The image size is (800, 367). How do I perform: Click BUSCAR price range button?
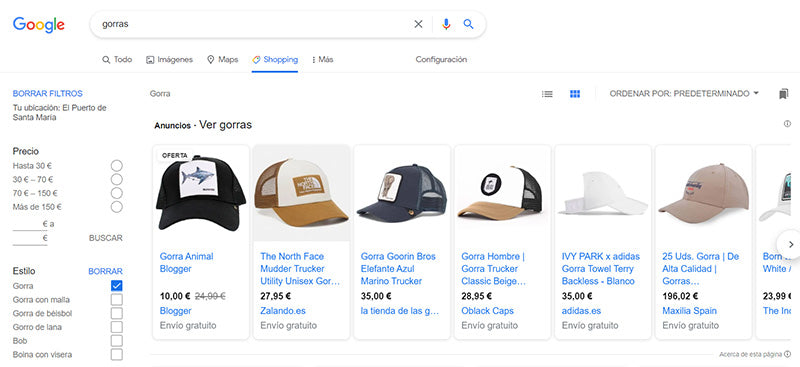[106, 238]
